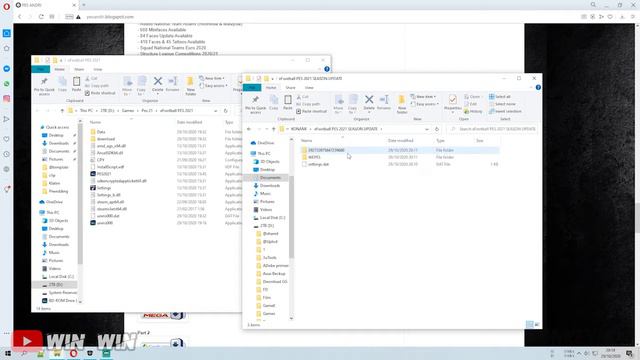Click Paste in the SEASON UPDATE window ribbon
Image resolution: width=640 pixels, height=360 pixels.
click(x=288, y=103)
